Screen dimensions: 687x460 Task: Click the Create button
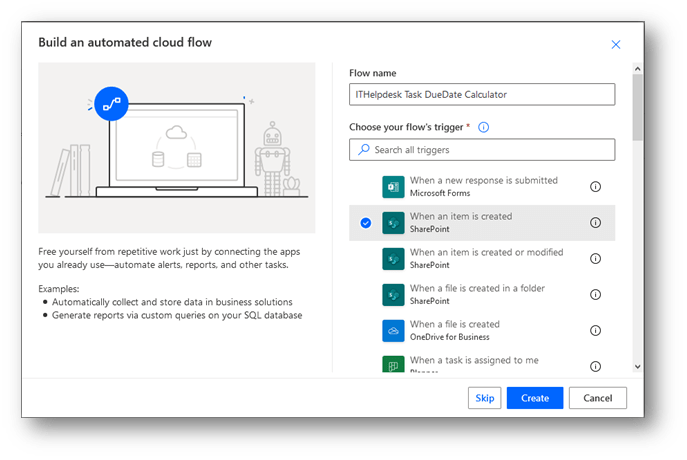pyautogui.click(x=535, y=398)
